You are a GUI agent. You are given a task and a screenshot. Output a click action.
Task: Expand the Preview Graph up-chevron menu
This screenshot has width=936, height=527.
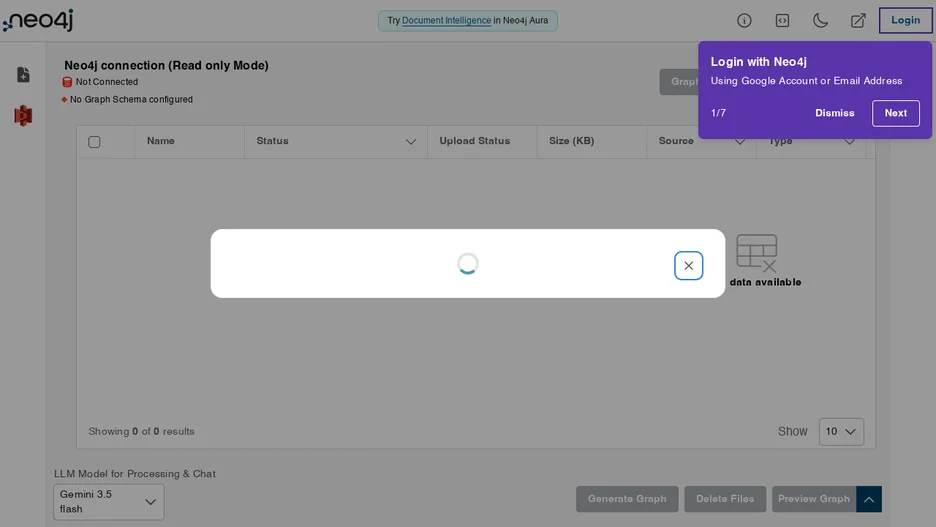[869, 499]
